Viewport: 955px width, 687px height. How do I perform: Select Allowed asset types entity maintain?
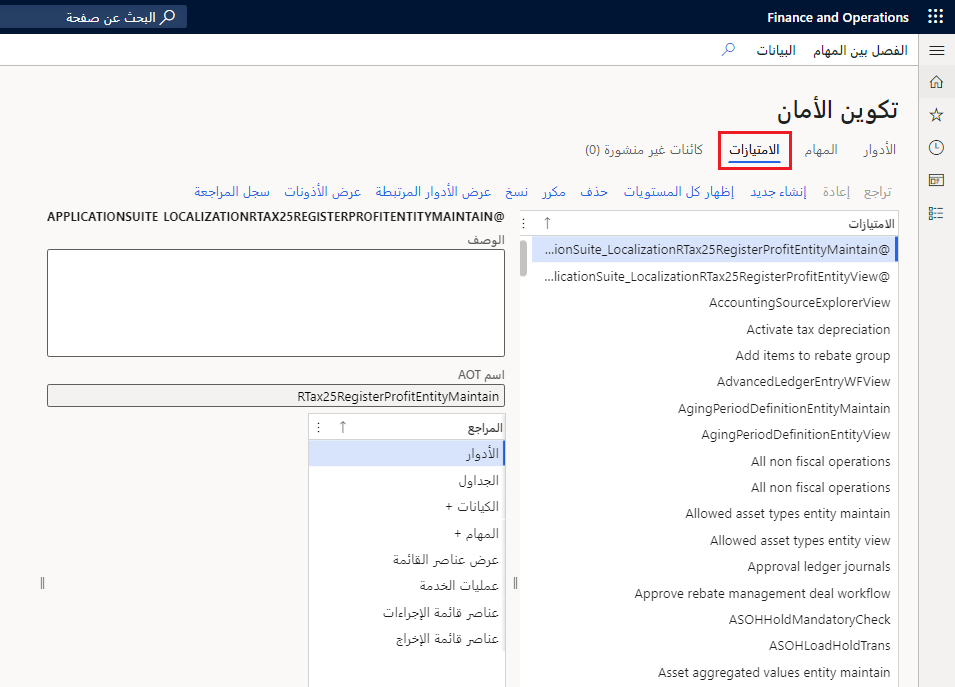(714, 514)
